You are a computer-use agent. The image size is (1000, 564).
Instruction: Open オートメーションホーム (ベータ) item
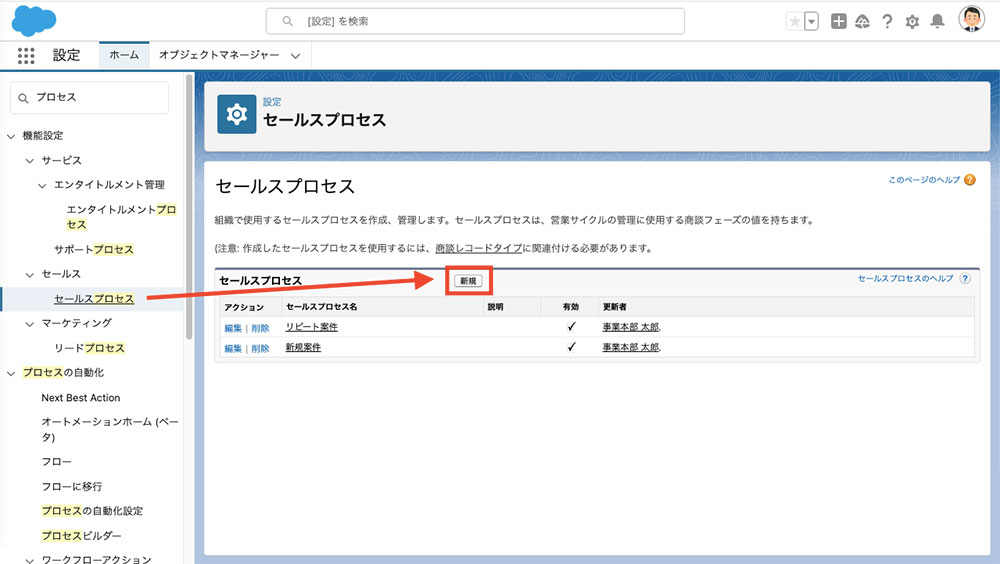point(110,429)
